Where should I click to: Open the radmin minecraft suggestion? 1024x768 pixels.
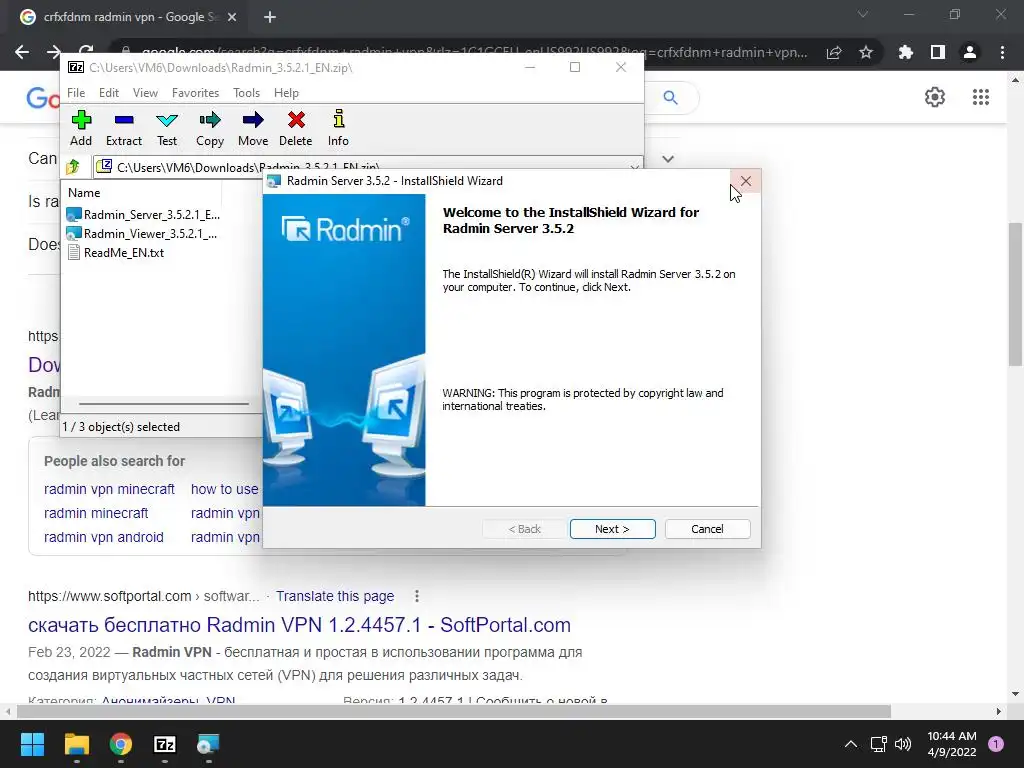[96, 513]
